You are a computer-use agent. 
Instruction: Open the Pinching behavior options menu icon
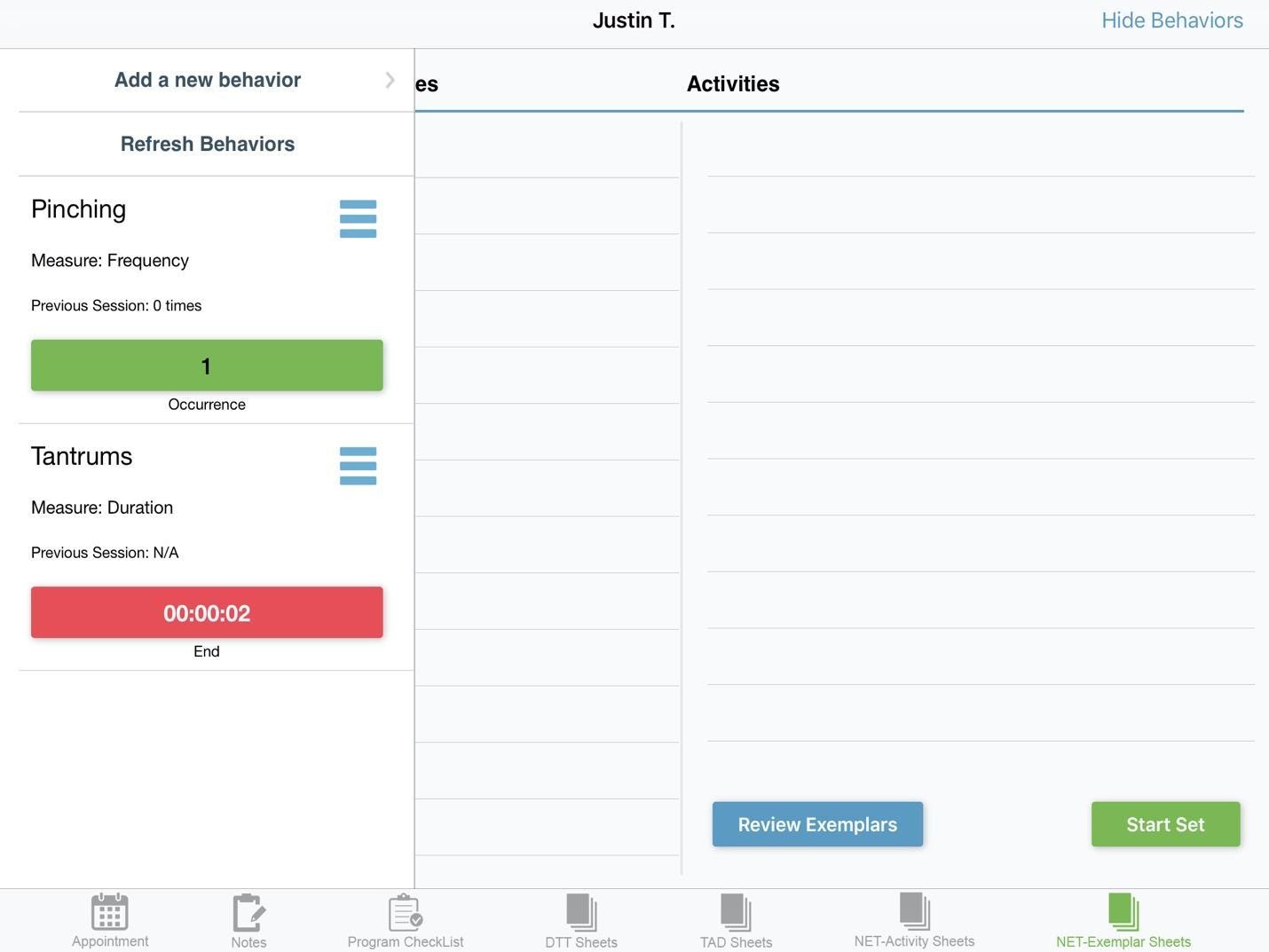(359, 219)
